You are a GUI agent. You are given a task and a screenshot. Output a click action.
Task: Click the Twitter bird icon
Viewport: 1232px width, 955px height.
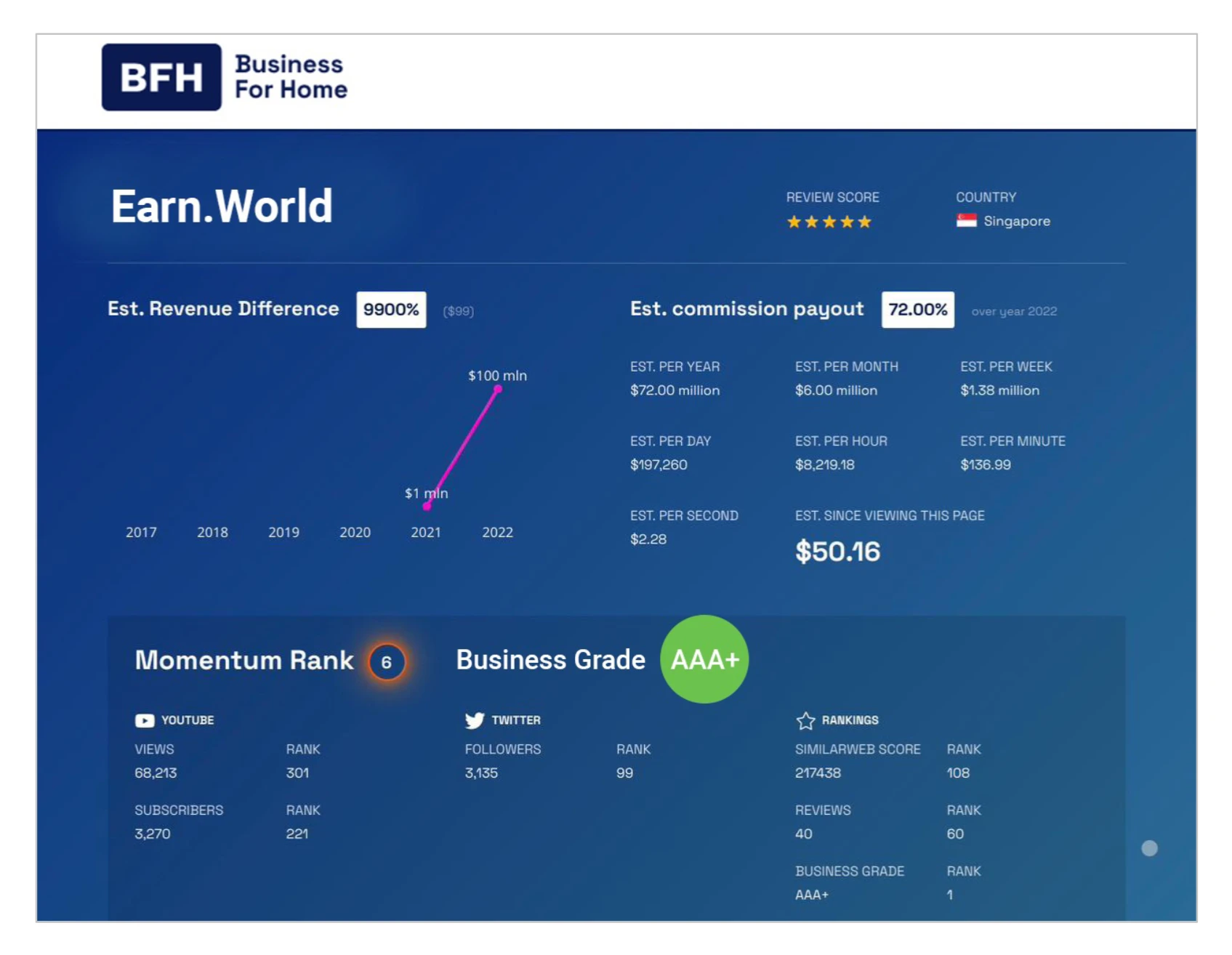pyautogui.click(x=475, y=720)
